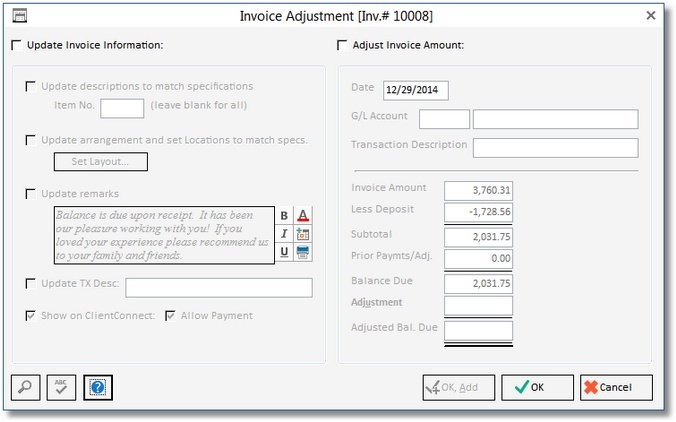
Task: Click the window icon in the title bar
Action: [19, 16]
